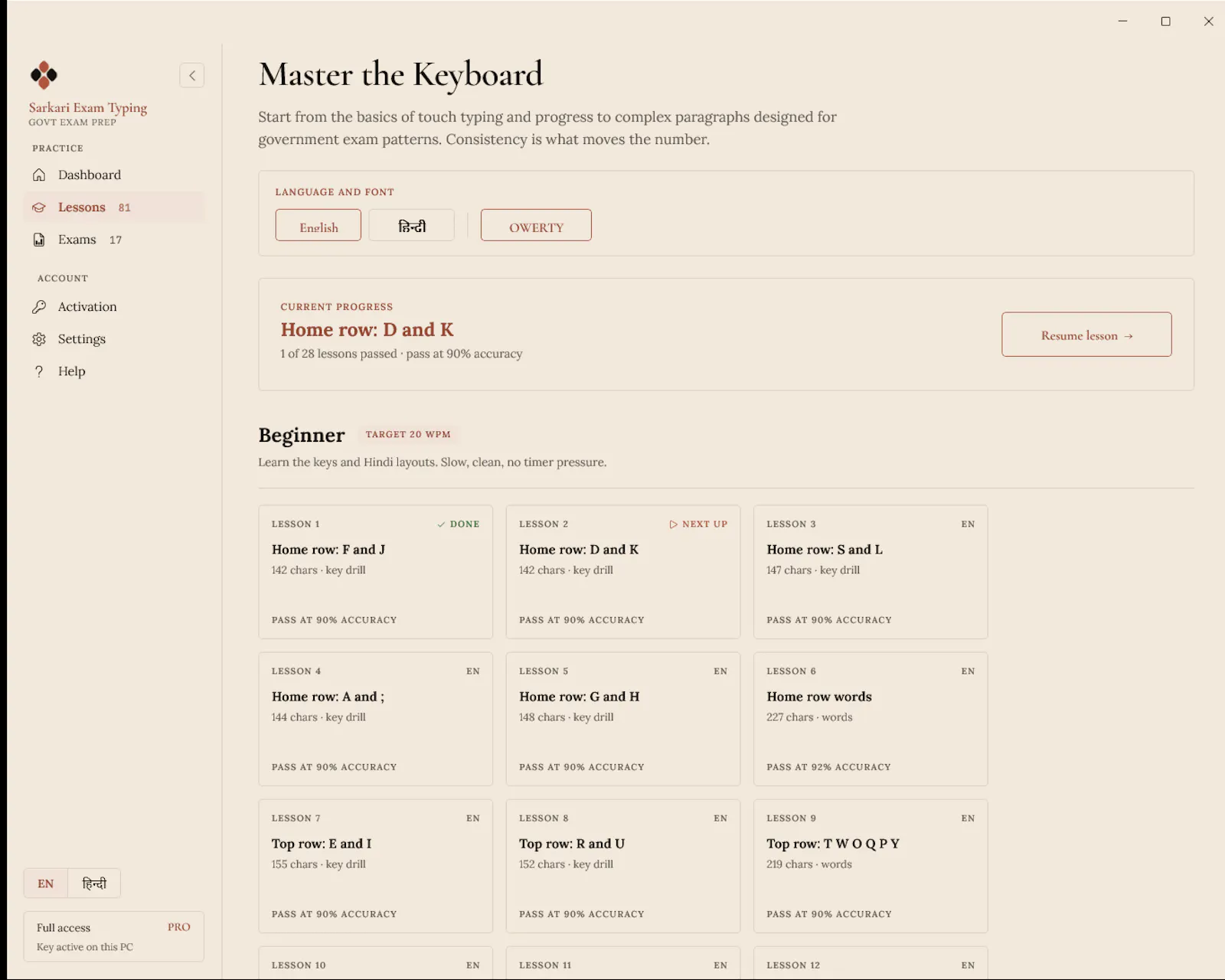Minimize the application window

pos(1122,21)
